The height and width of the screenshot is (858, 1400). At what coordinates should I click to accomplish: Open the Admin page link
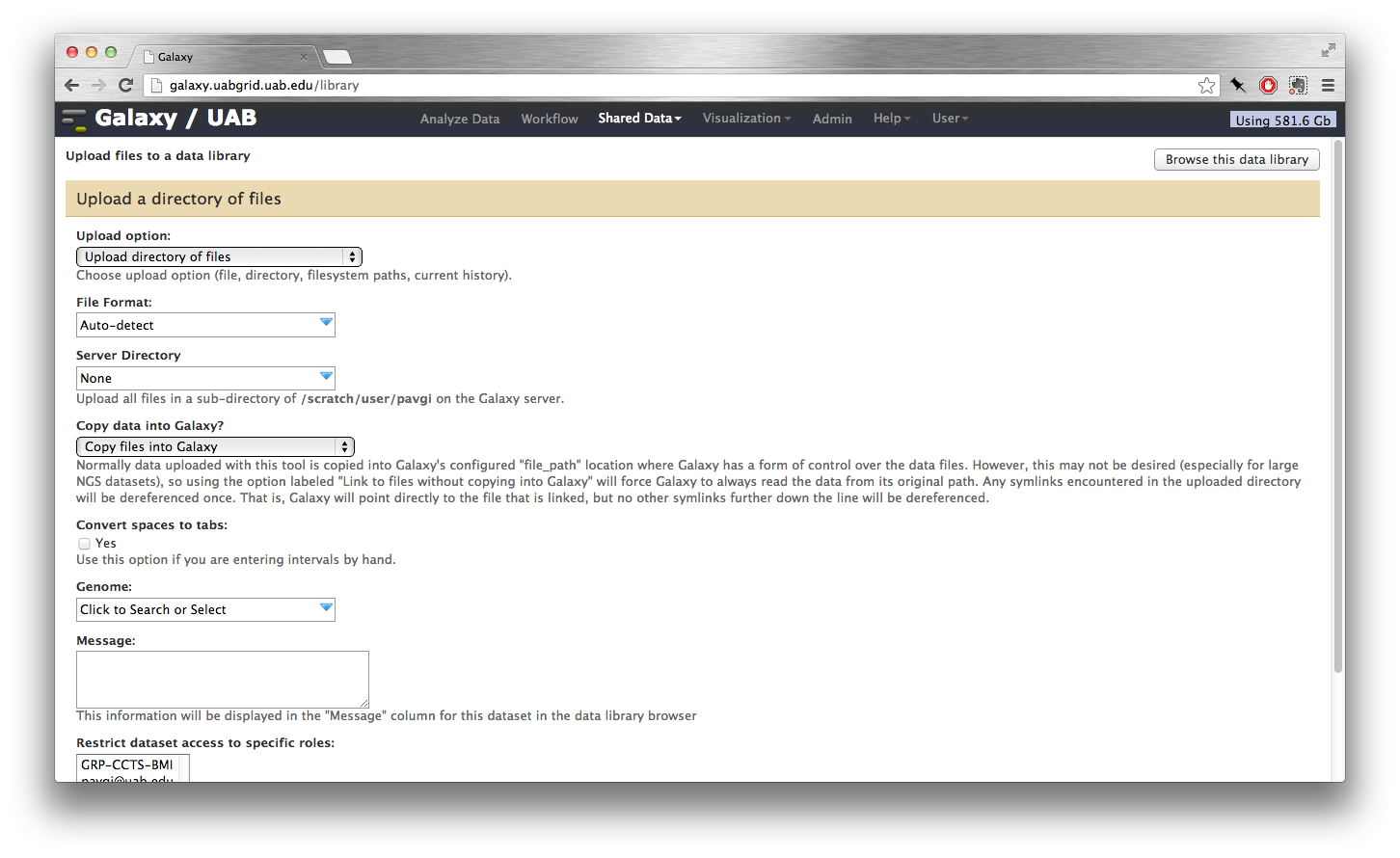(832, 120)
